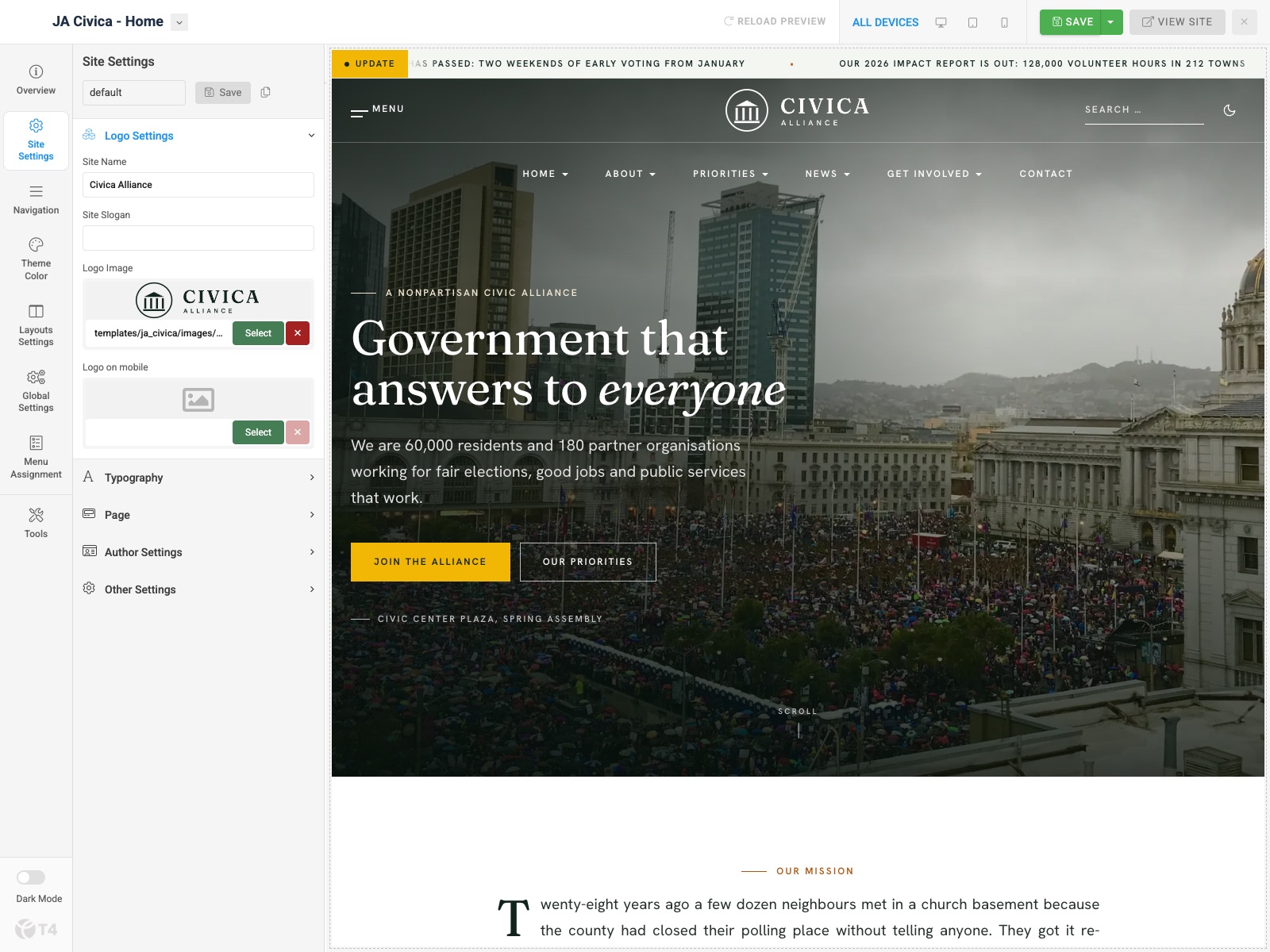The image size is (1270, 952).
Task: Open the NEWS menu in preview
Action: tap(827, 174)
